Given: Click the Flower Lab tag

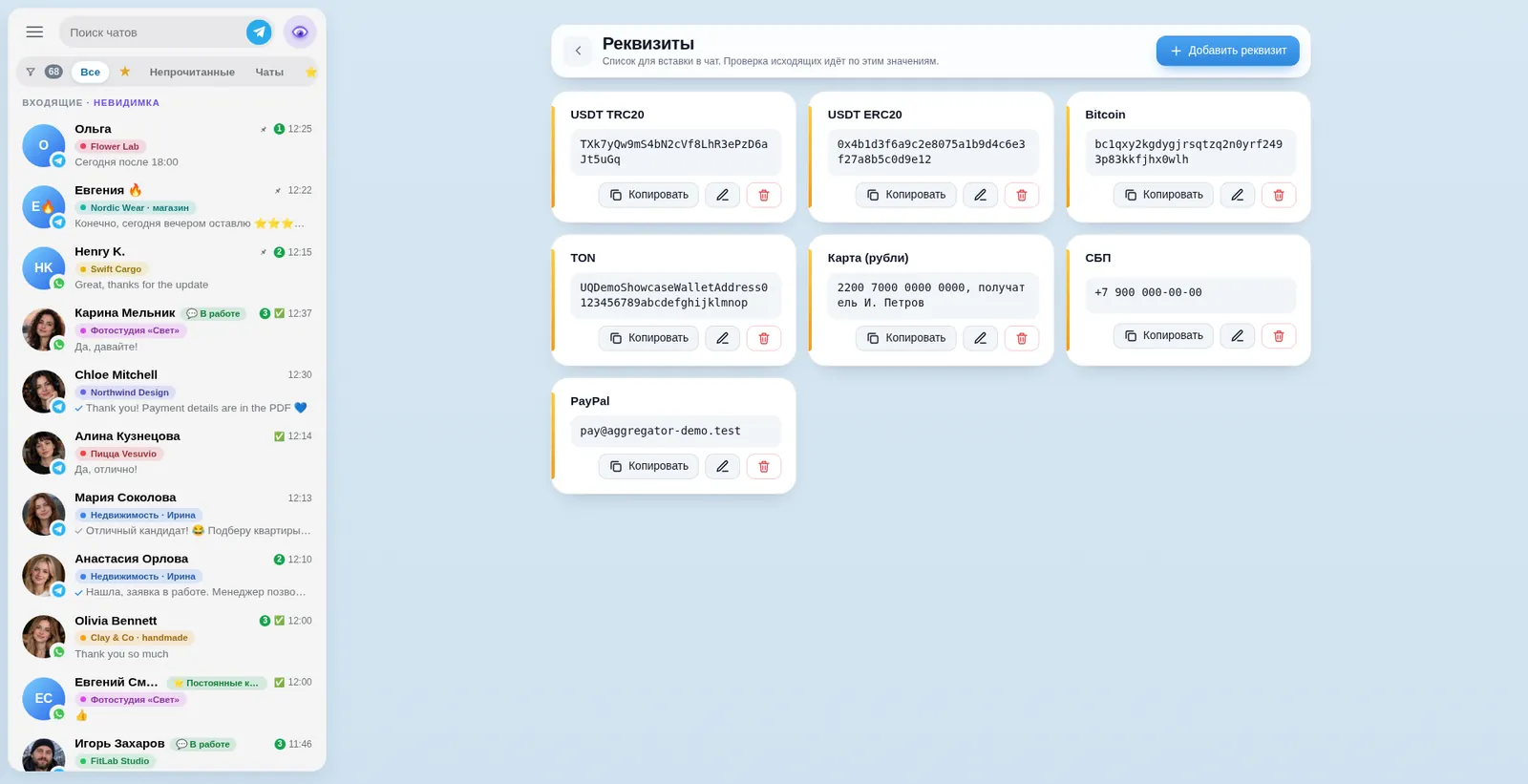Looking at the screenshot, I should [111, 146].
